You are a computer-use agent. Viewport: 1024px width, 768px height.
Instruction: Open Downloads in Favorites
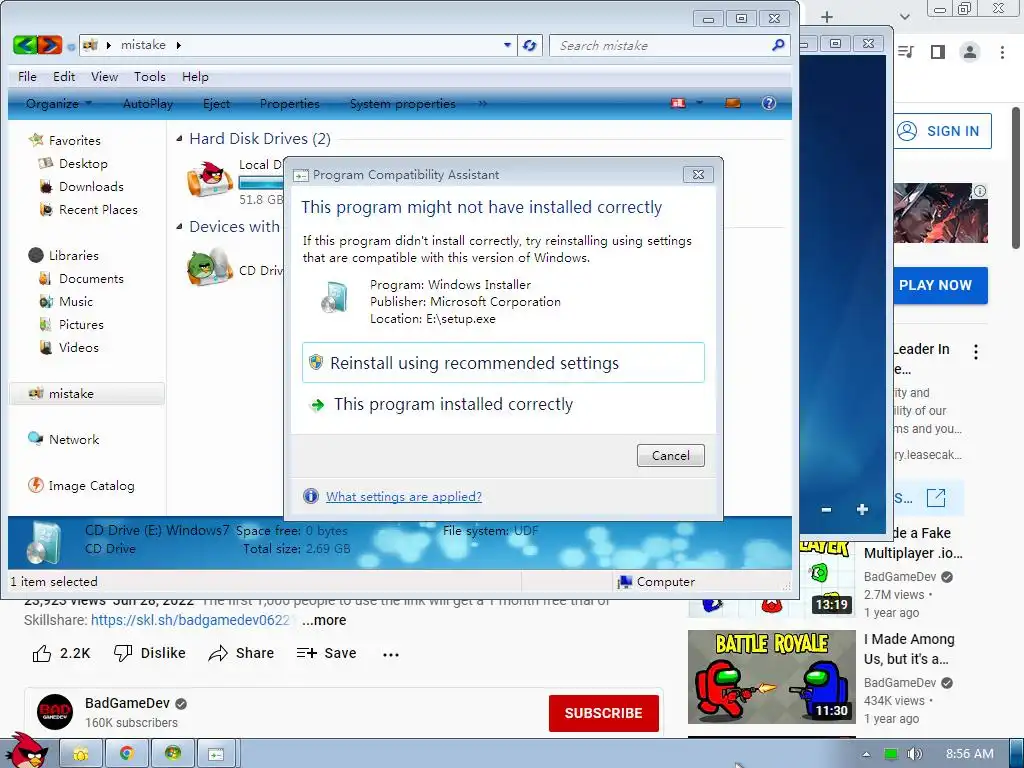click(91, 186)
